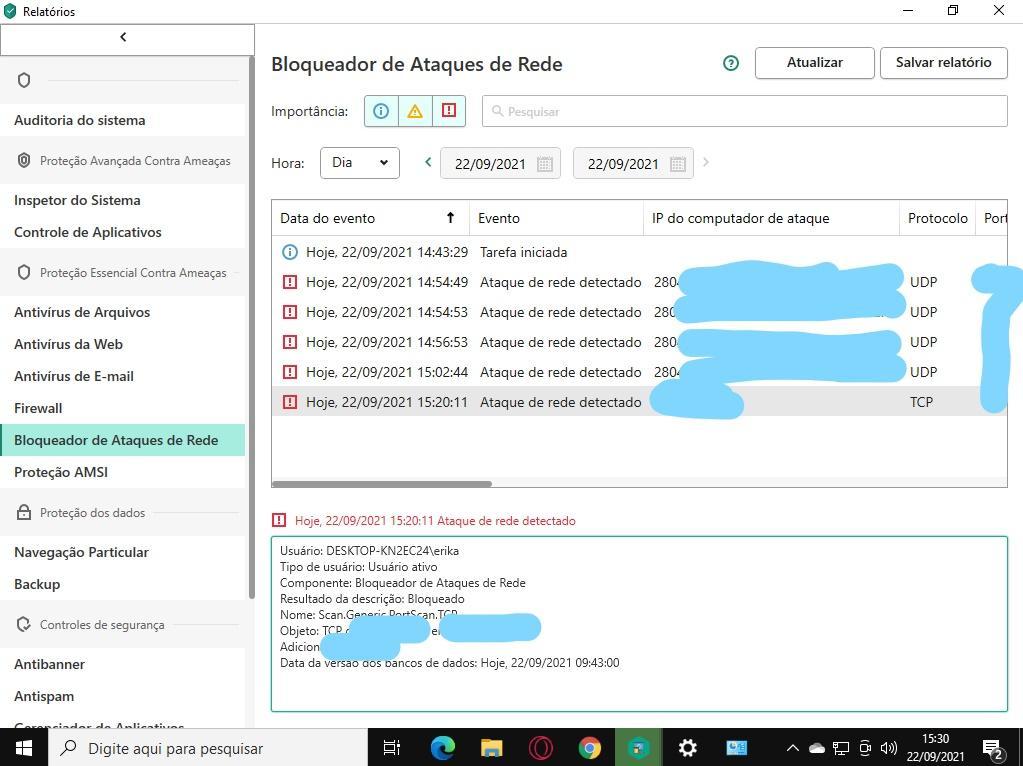Click the sidebar vertical scrollbar

252,326
